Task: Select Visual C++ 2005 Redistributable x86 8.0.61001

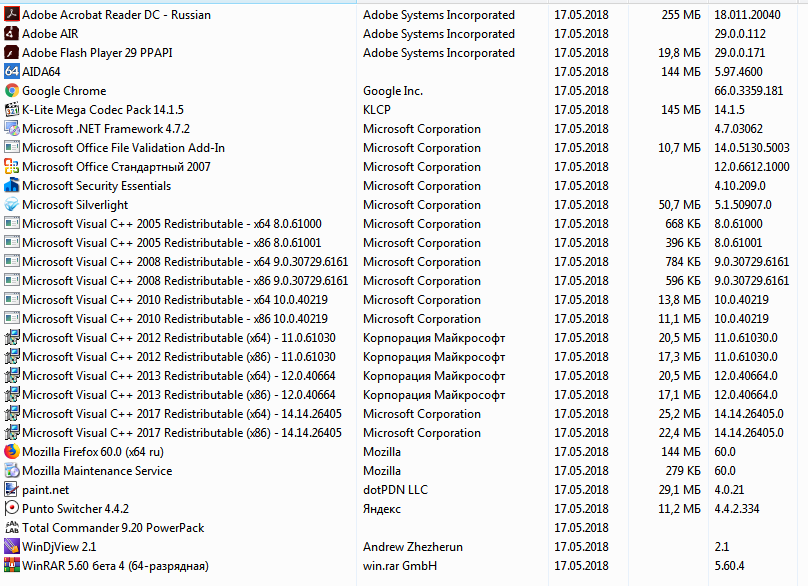Action: (x=172, y=243)
